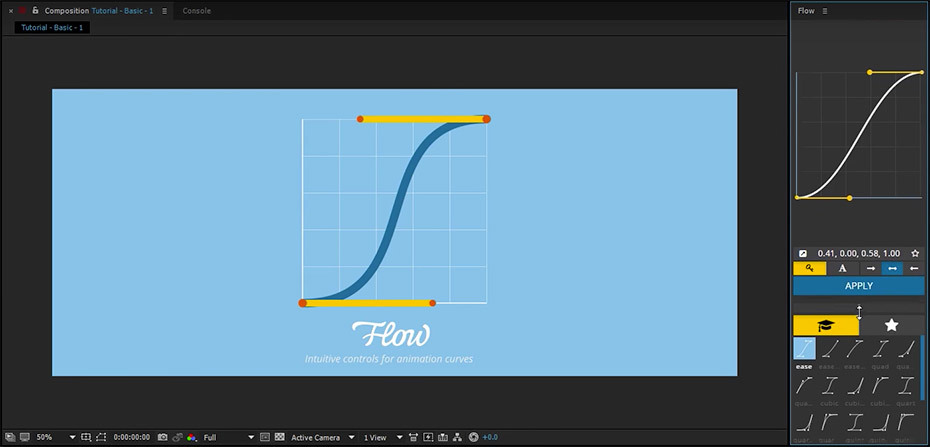Switch to the Console tab

[x=196, y=11]
